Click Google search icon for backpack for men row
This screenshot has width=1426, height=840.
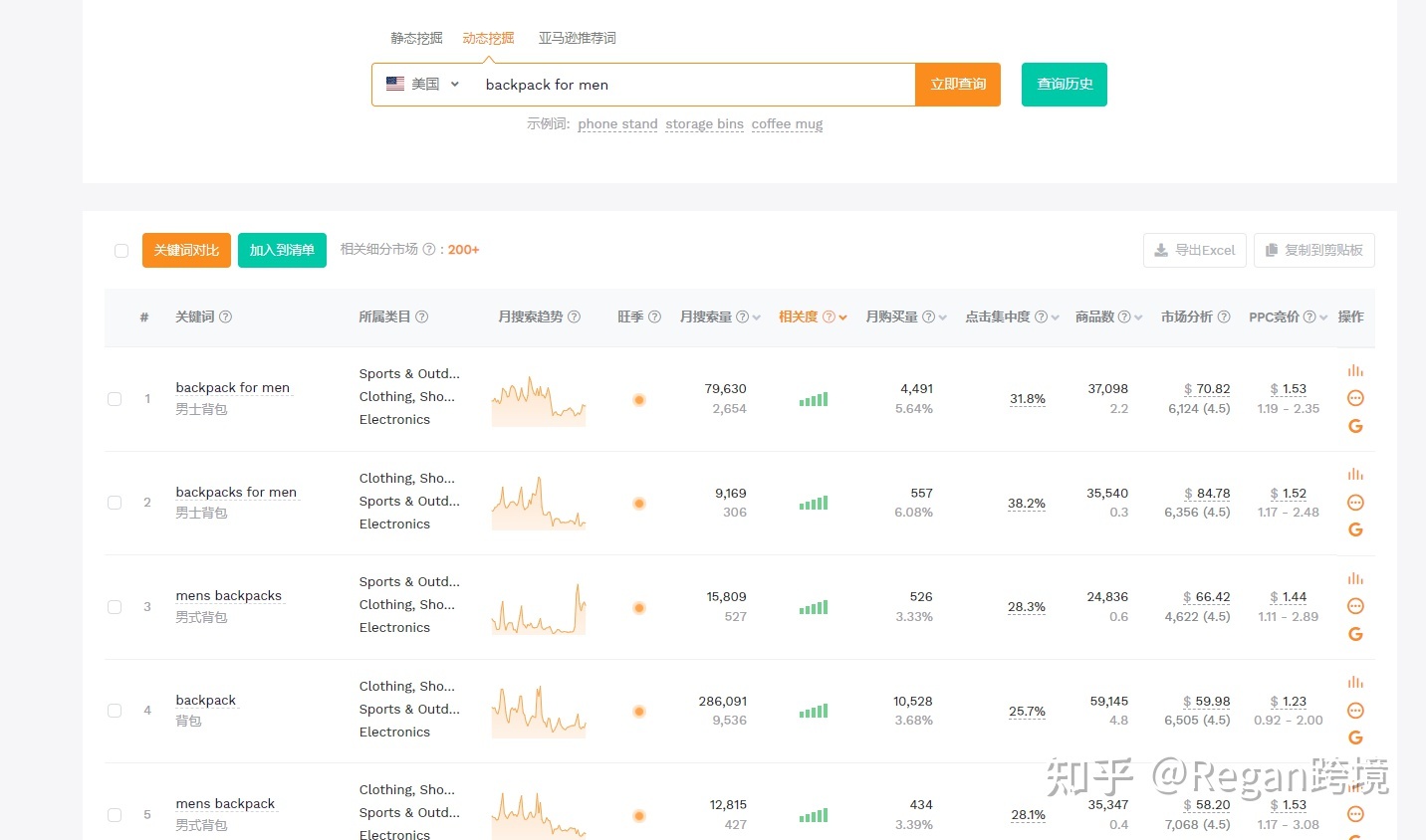(1355, 426)
